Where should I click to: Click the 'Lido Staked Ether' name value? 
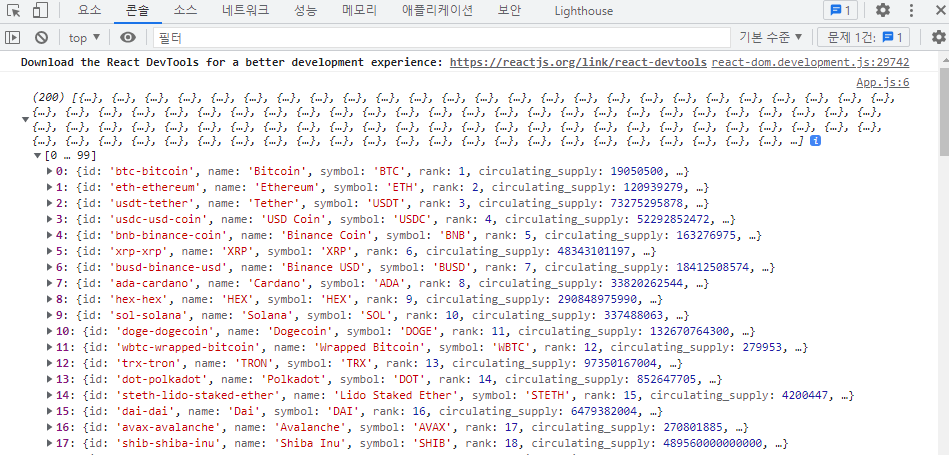pyautogui.click(x=396, y=395)
